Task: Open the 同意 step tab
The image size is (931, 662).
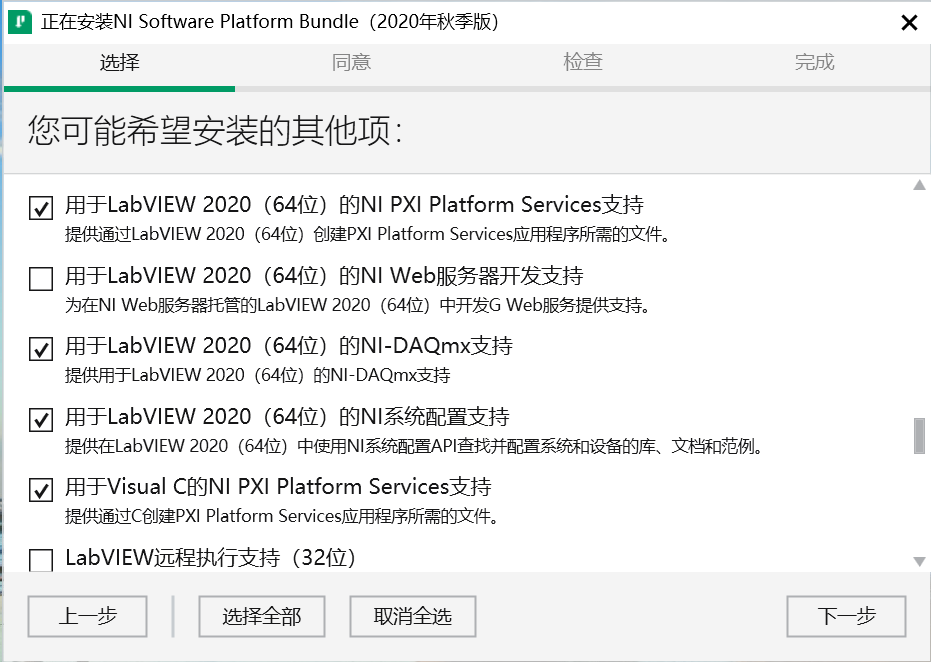Action: pyautogui.click(x=351, y=62)
